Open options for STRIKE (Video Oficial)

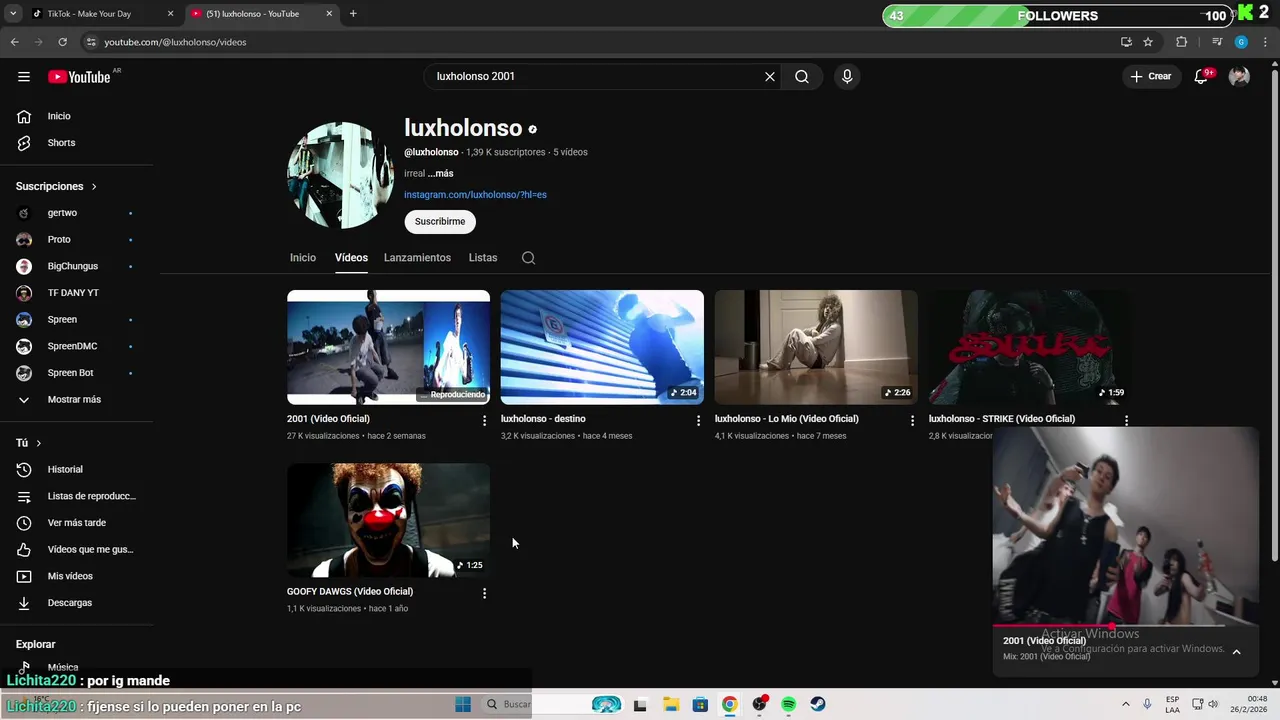pyautogui.click(x=1126, y=421)
